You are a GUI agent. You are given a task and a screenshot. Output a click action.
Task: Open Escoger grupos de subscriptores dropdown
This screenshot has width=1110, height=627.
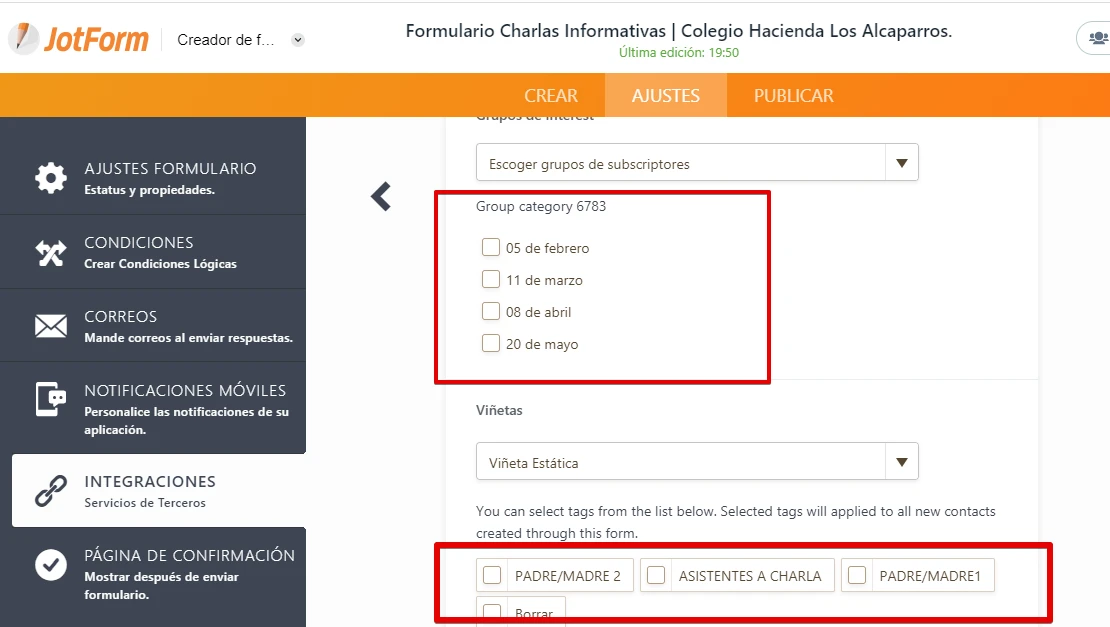pyautogui.click(x=901, y=163)
